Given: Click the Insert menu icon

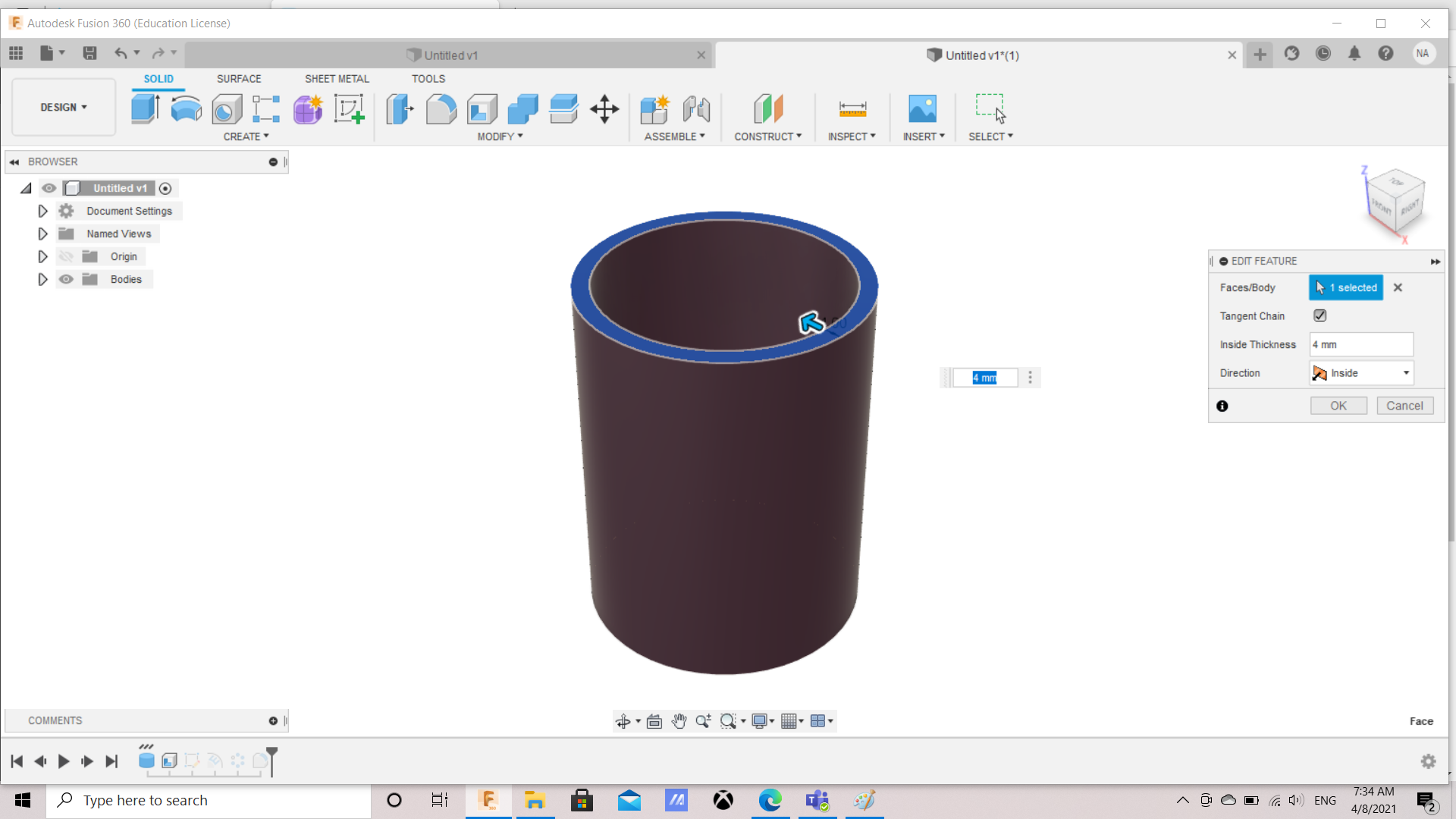Looking at the screenshot, I should coord(921,109).
